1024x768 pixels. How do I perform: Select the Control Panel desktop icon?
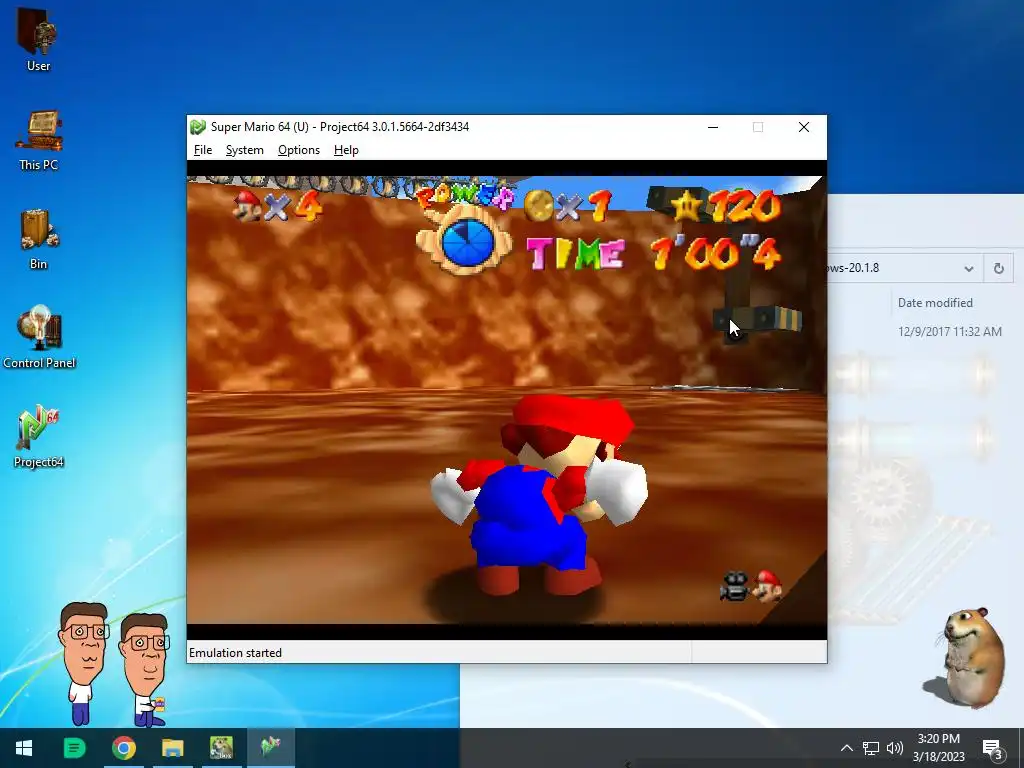click(x=39, y=337)
